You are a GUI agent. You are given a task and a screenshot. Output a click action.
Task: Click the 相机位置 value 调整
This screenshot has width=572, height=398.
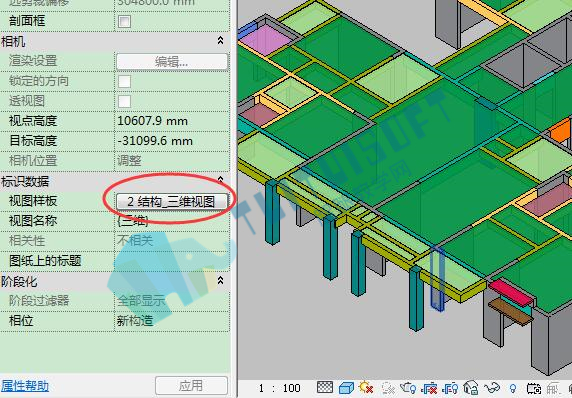coord(129,161)
